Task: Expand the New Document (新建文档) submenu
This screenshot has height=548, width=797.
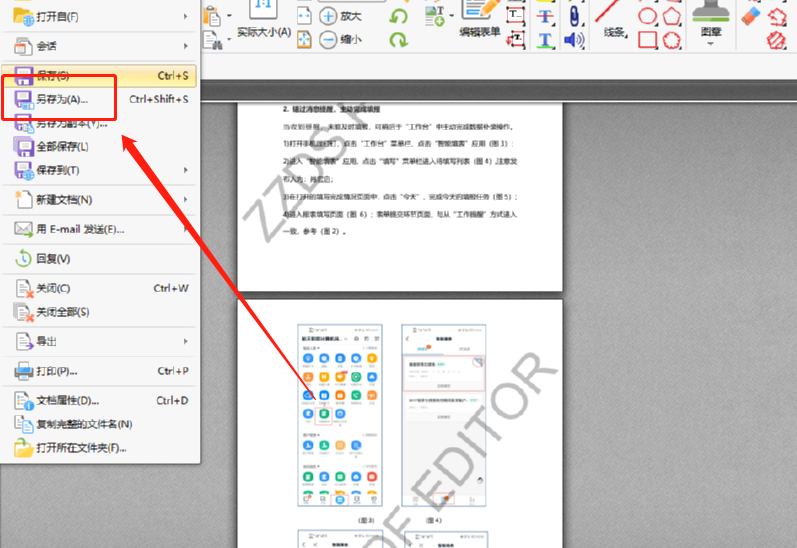Action: (100, 200)
